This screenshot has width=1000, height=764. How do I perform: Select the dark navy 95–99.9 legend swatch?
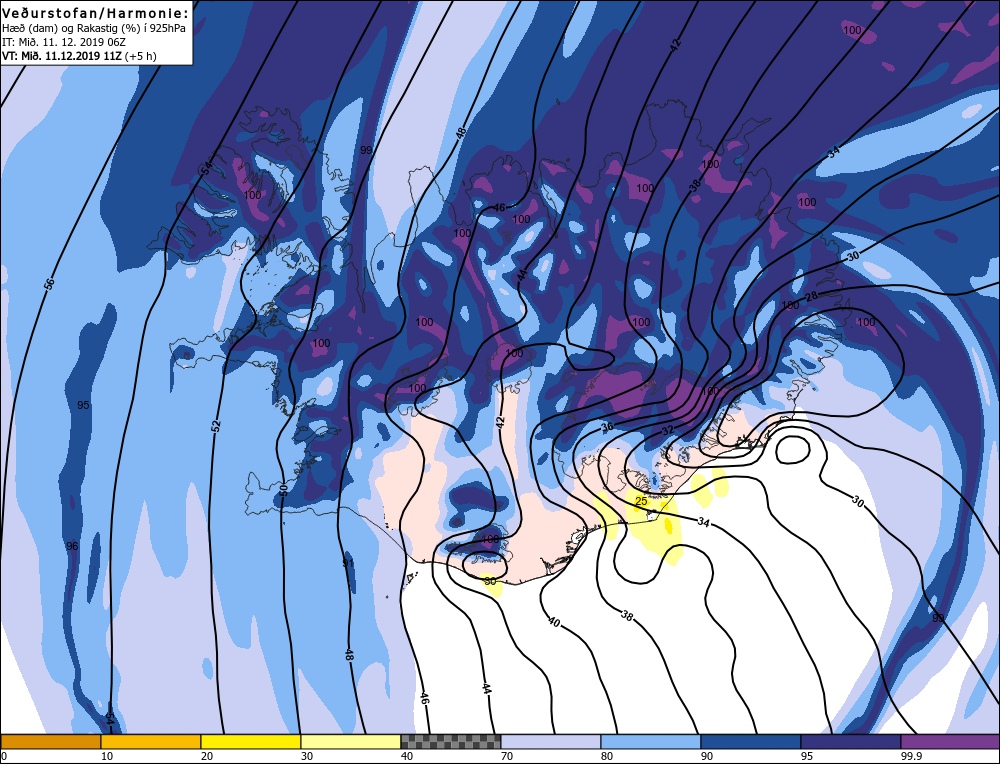[851, 741]
